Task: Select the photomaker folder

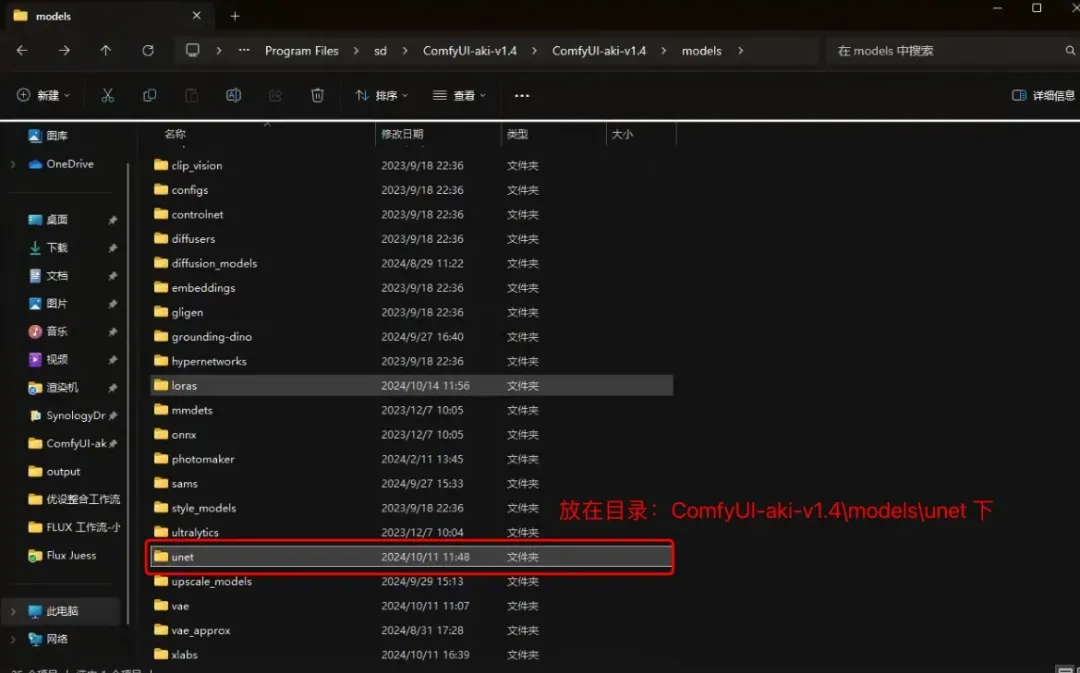Action: [411, 459]
